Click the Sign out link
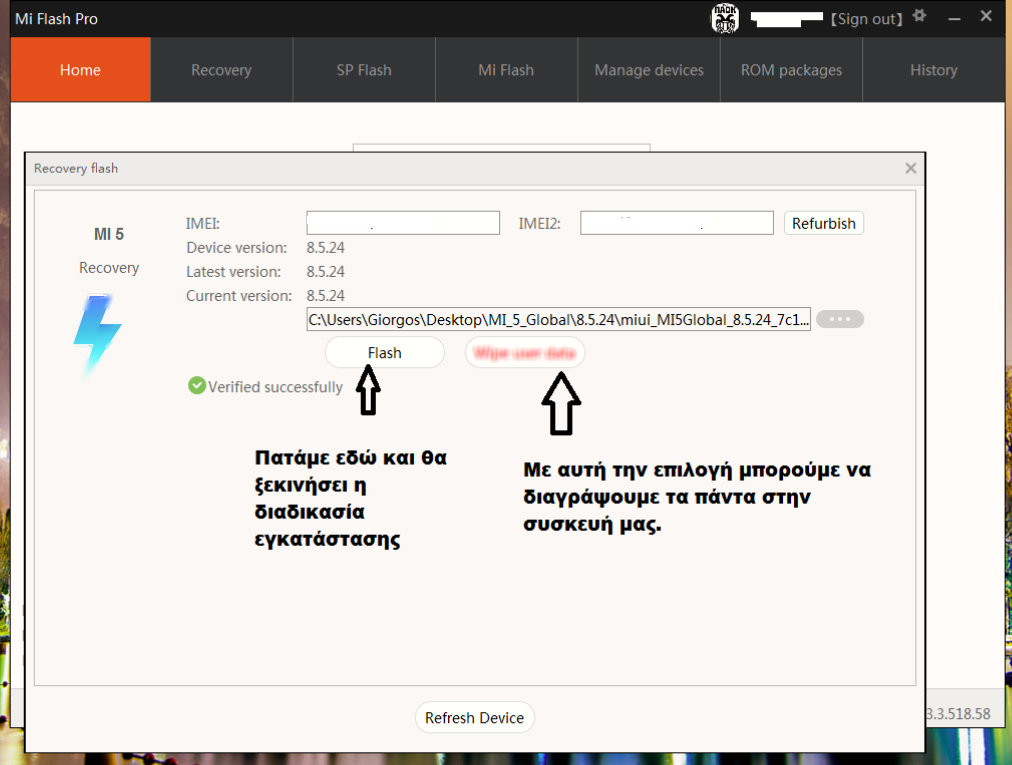The width and height of the screenshot is (1012, 765). (866, 19)
